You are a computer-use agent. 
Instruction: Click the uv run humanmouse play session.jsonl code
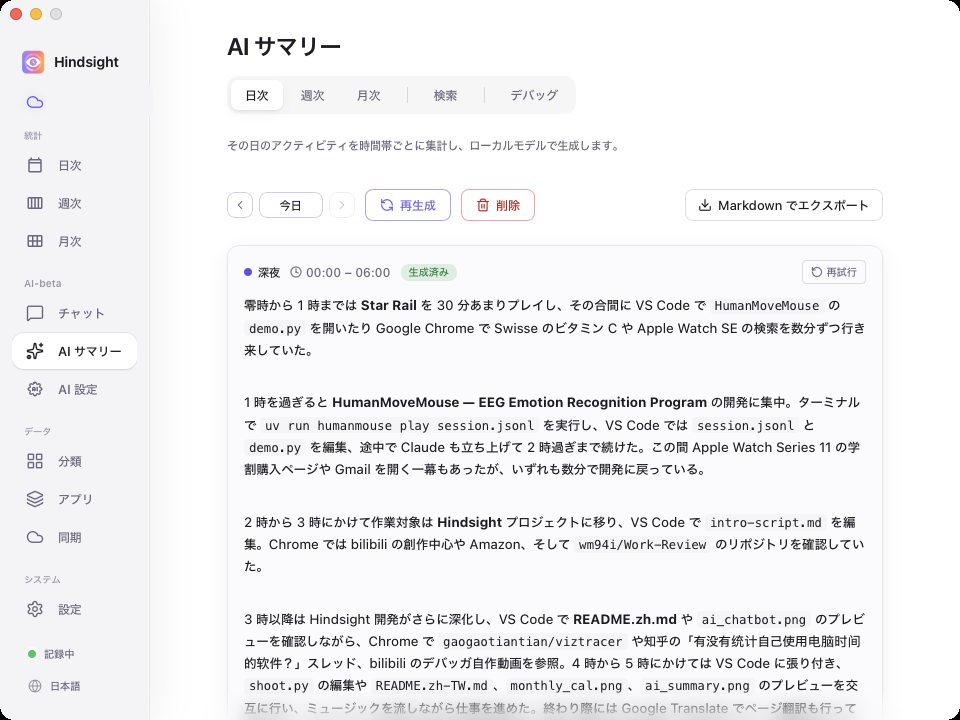(x=400, y=425)
